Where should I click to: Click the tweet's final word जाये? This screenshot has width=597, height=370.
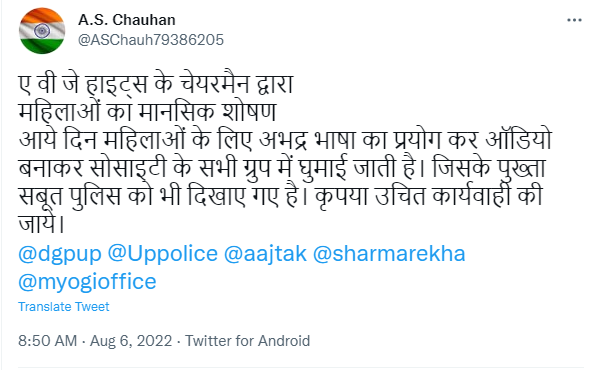click(41, 223)
